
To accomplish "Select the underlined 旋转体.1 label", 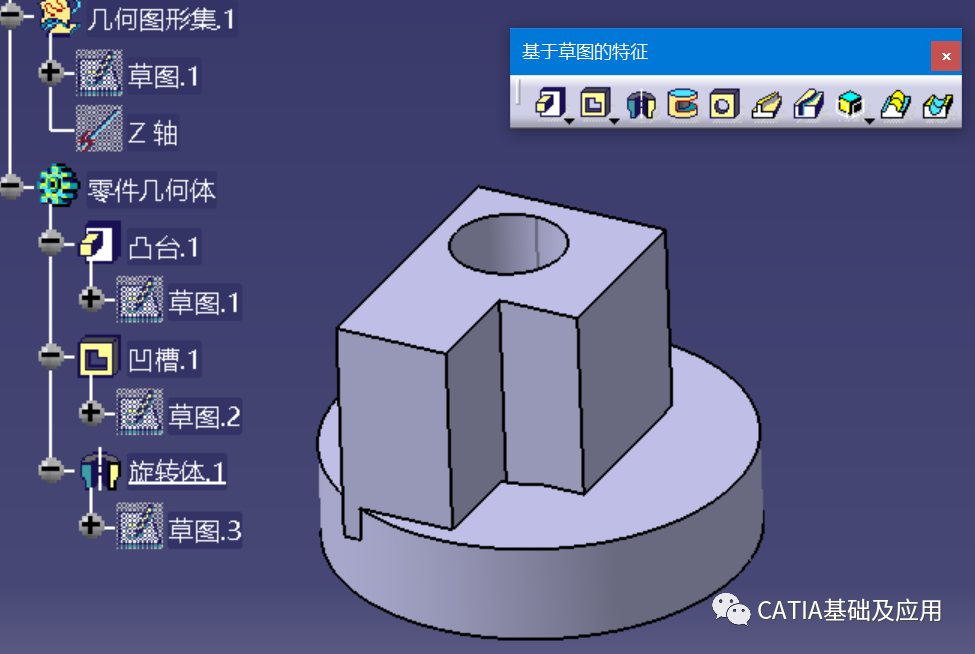I will pos(177,472).
